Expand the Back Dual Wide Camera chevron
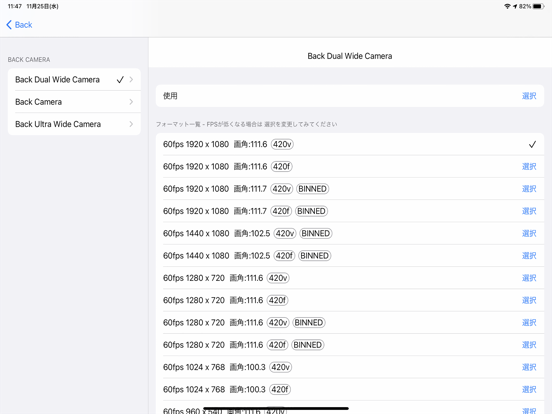552x414 pixels. [131, 80]
